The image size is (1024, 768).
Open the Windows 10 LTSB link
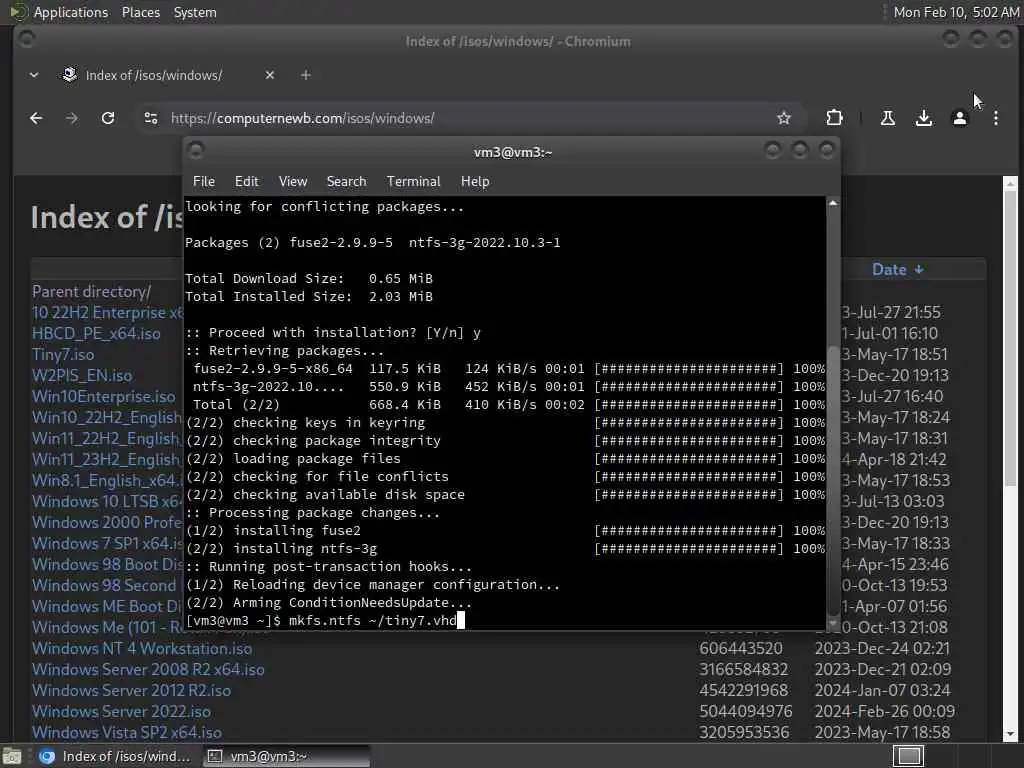(x=107, y=502)
